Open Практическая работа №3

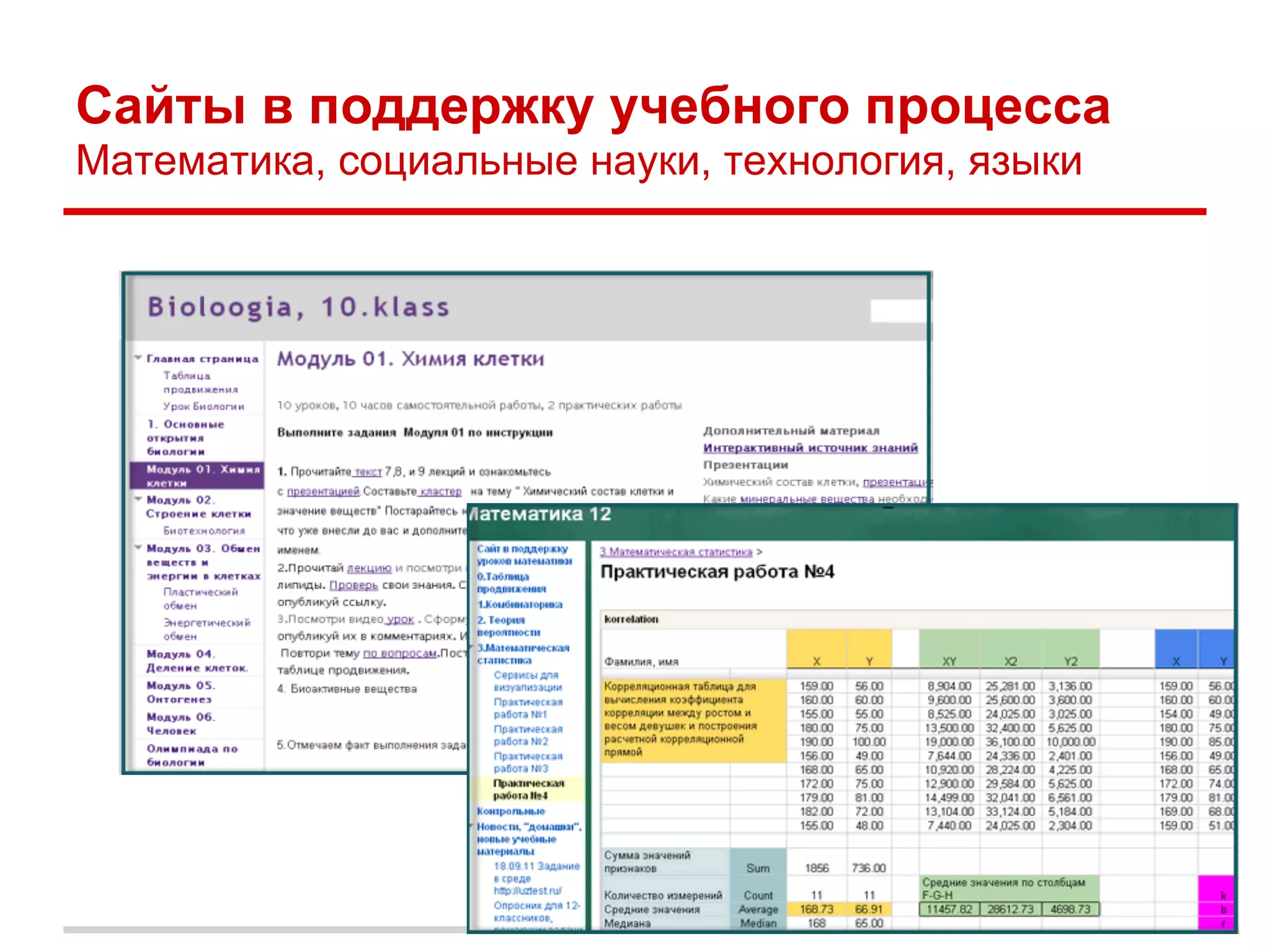528,762
